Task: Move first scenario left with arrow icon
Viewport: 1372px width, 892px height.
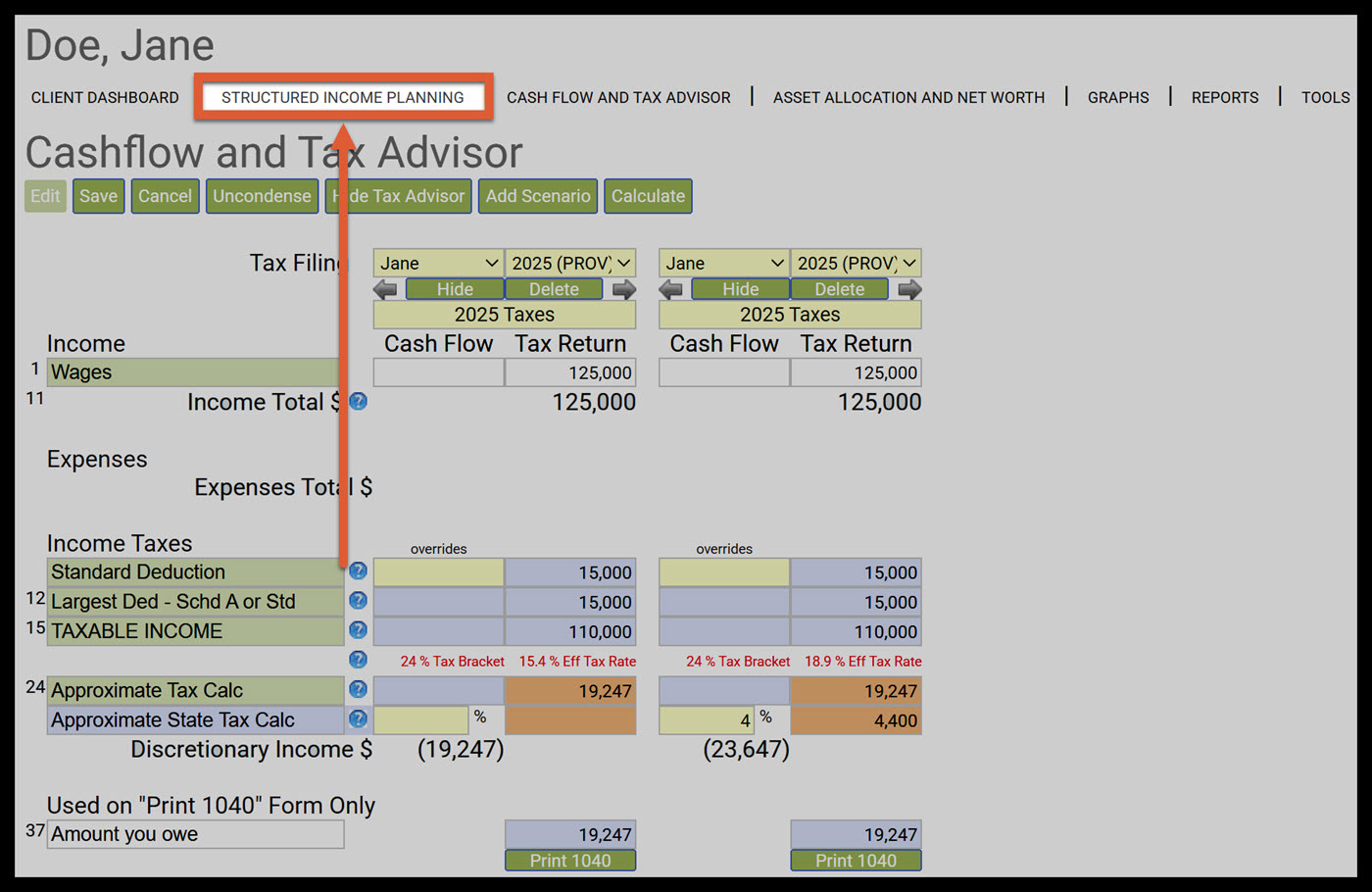Action: pos(385,289)
